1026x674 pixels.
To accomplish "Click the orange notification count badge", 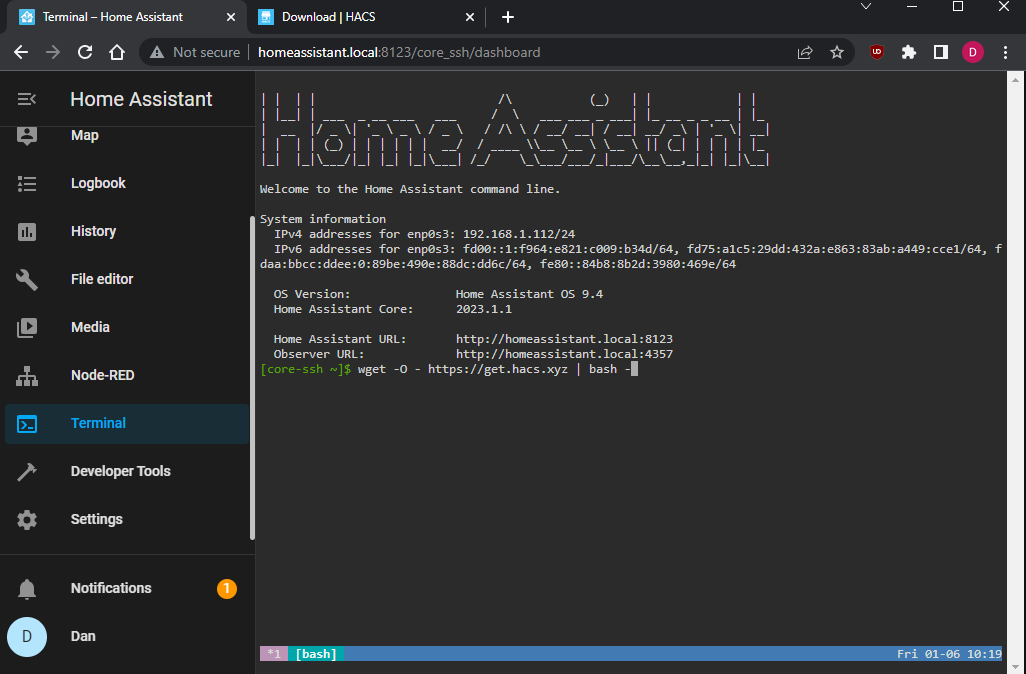I will 226,589.
